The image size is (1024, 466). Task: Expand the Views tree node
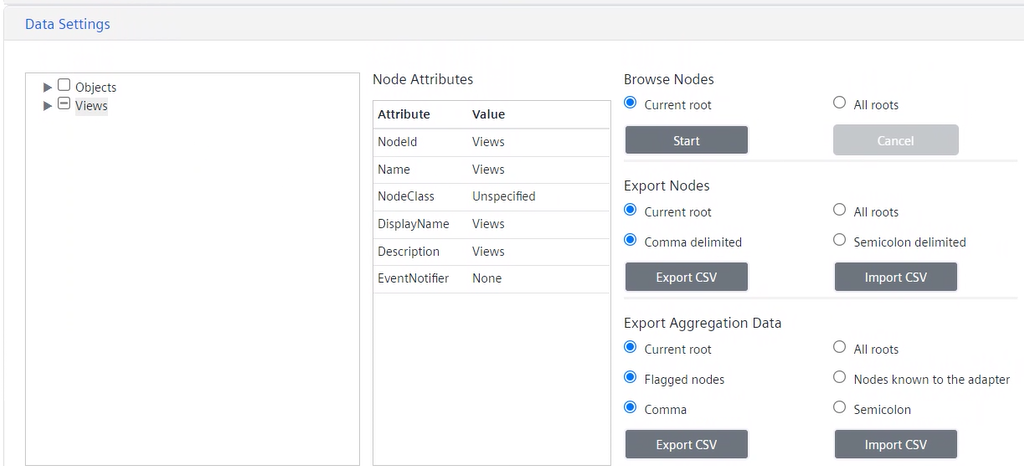(x=47, y=106)
